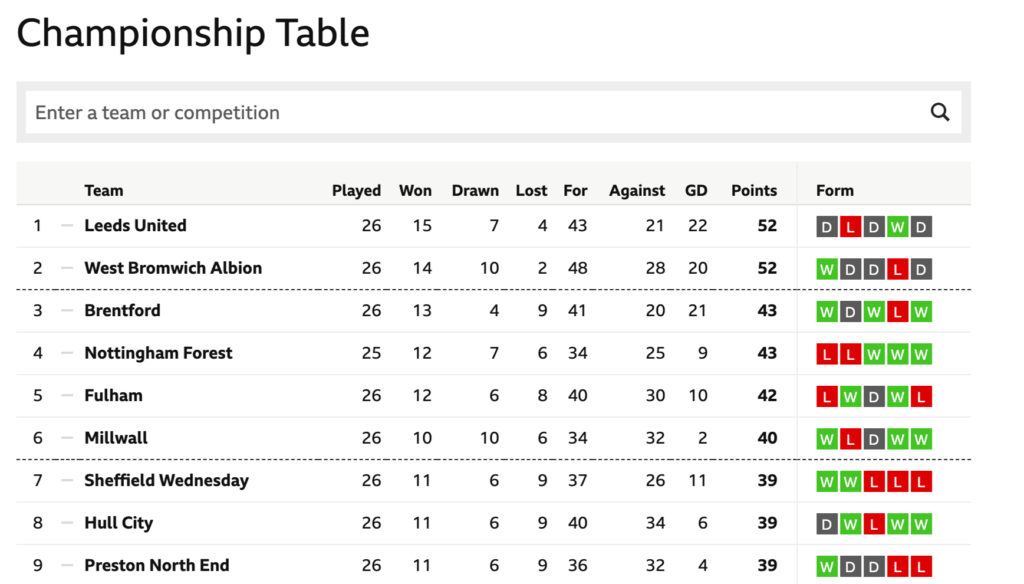
Task: Click Brentford's grey D form badge
Action: point(850,312)
